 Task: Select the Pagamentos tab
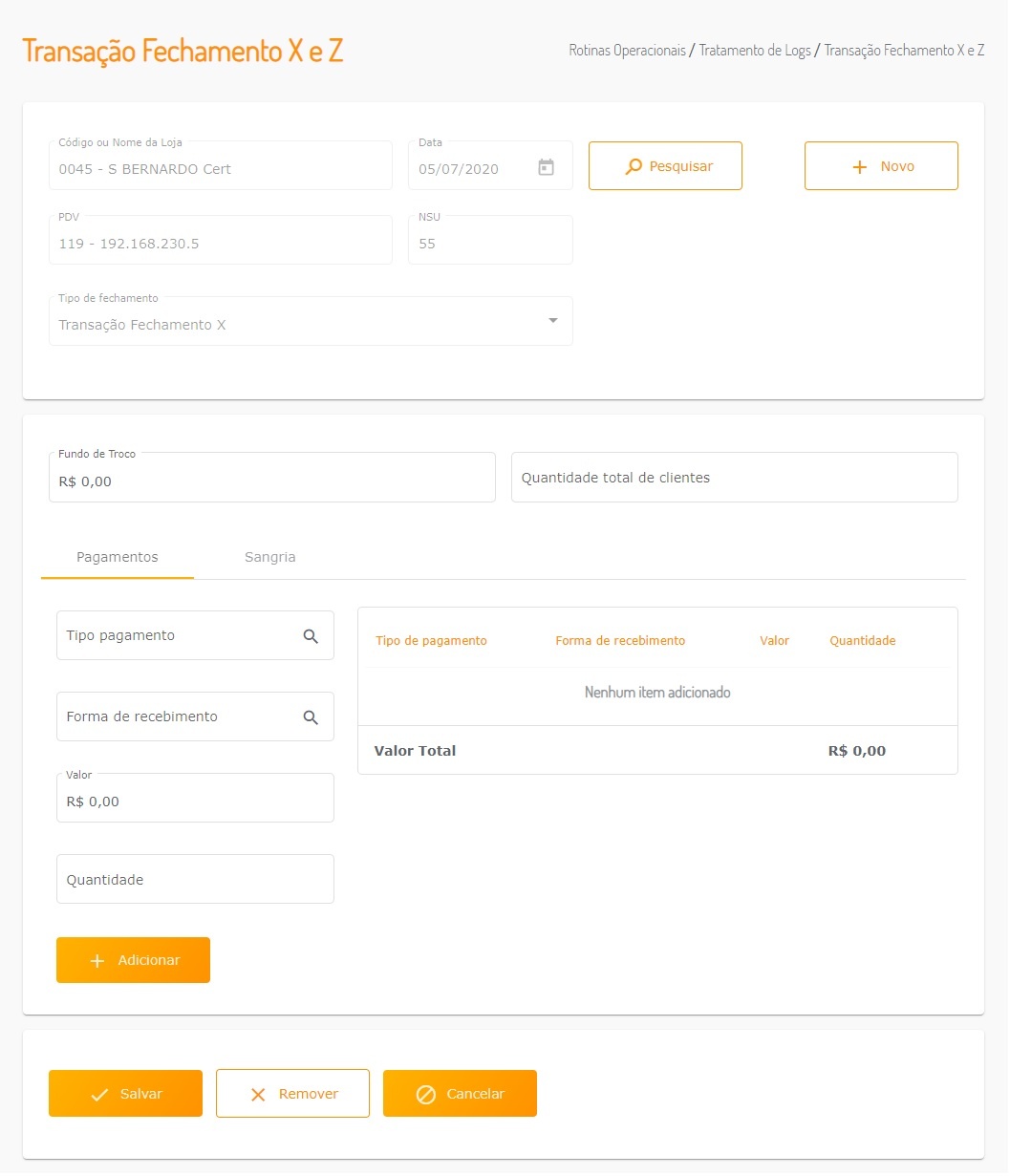point(118,557)
